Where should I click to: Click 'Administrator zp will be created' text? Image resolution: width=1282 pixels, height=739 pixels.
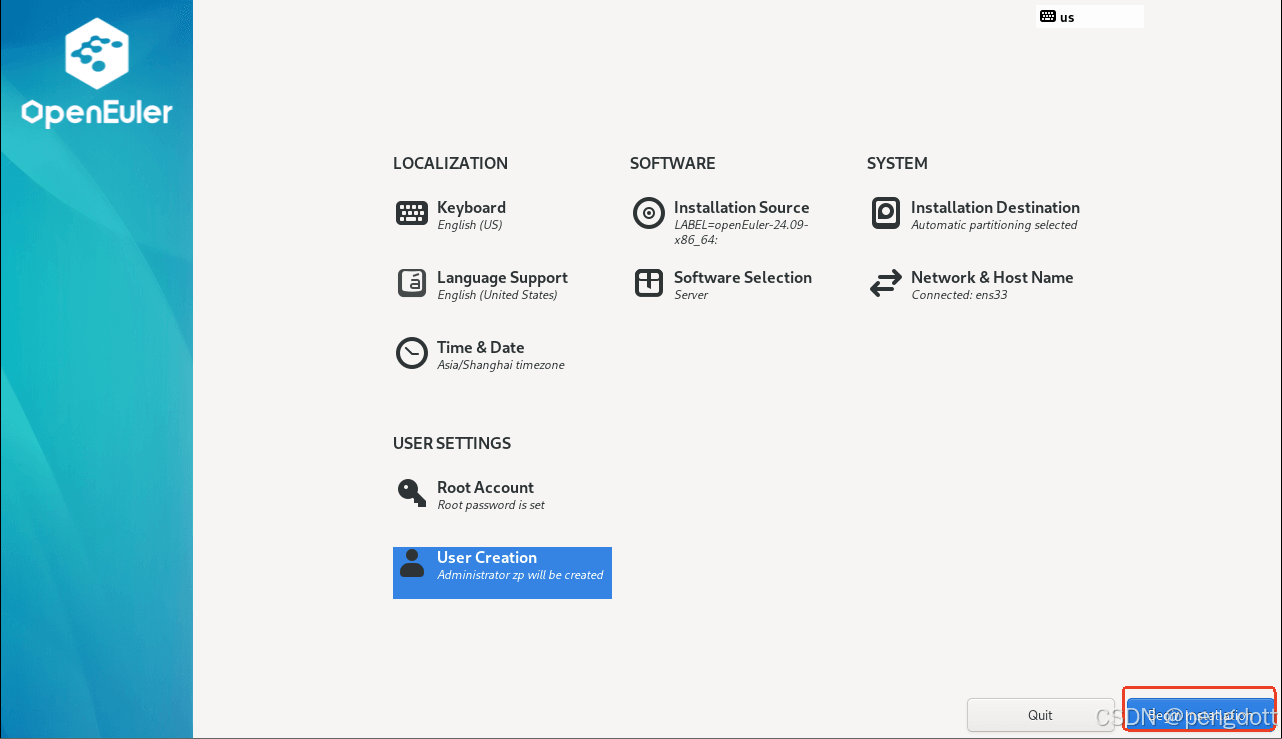pyautogui.click(x=520, y=575)
